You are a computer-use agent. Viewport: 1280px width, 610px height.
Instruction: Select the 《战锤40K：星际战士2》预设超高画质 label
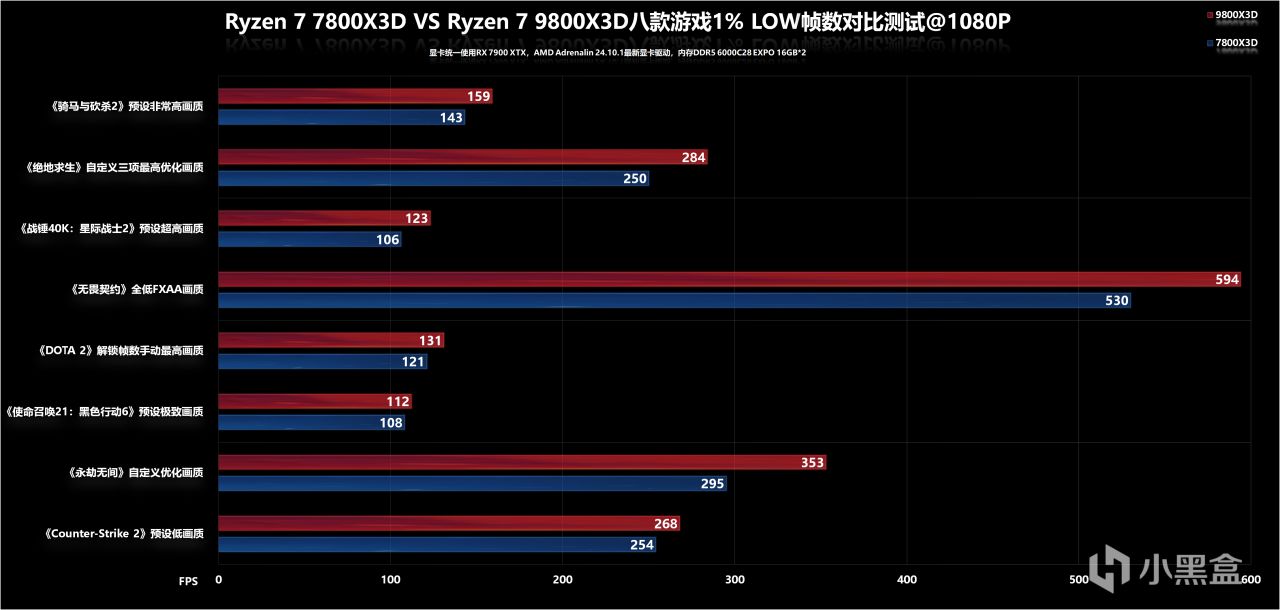pos(110,228)
